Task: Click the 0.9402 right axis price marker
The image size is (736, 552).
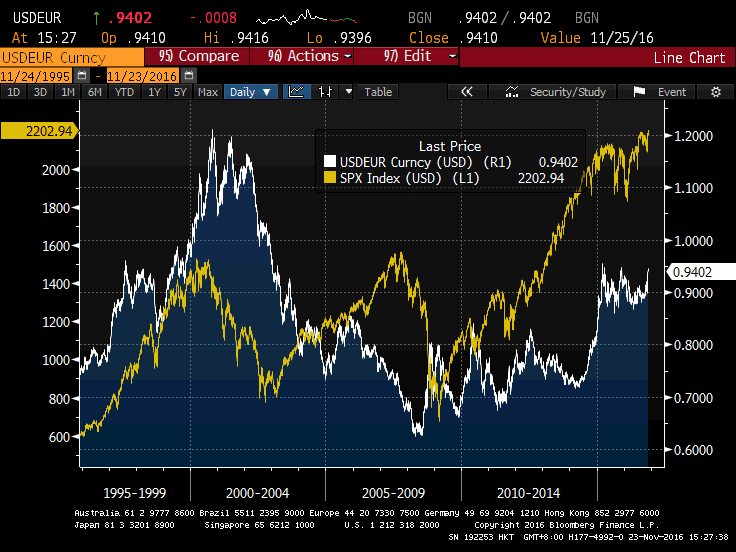Action: (701, 272)
